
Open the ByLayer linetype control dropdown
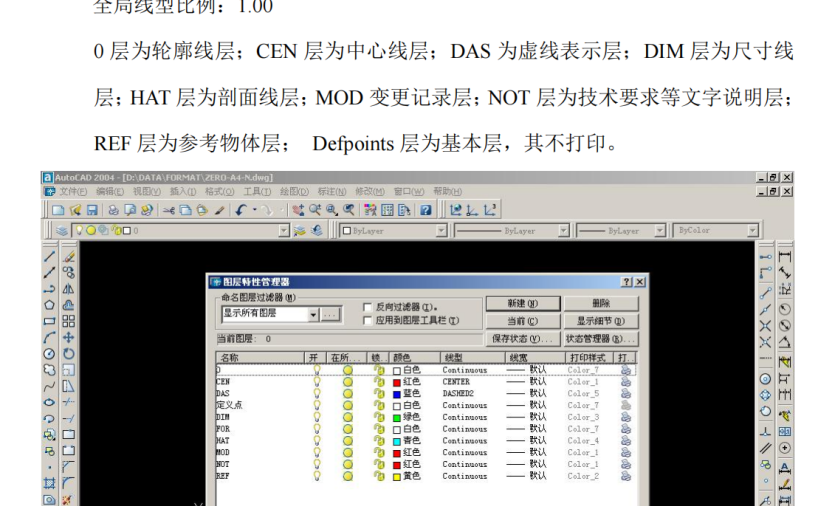[563, 230]
